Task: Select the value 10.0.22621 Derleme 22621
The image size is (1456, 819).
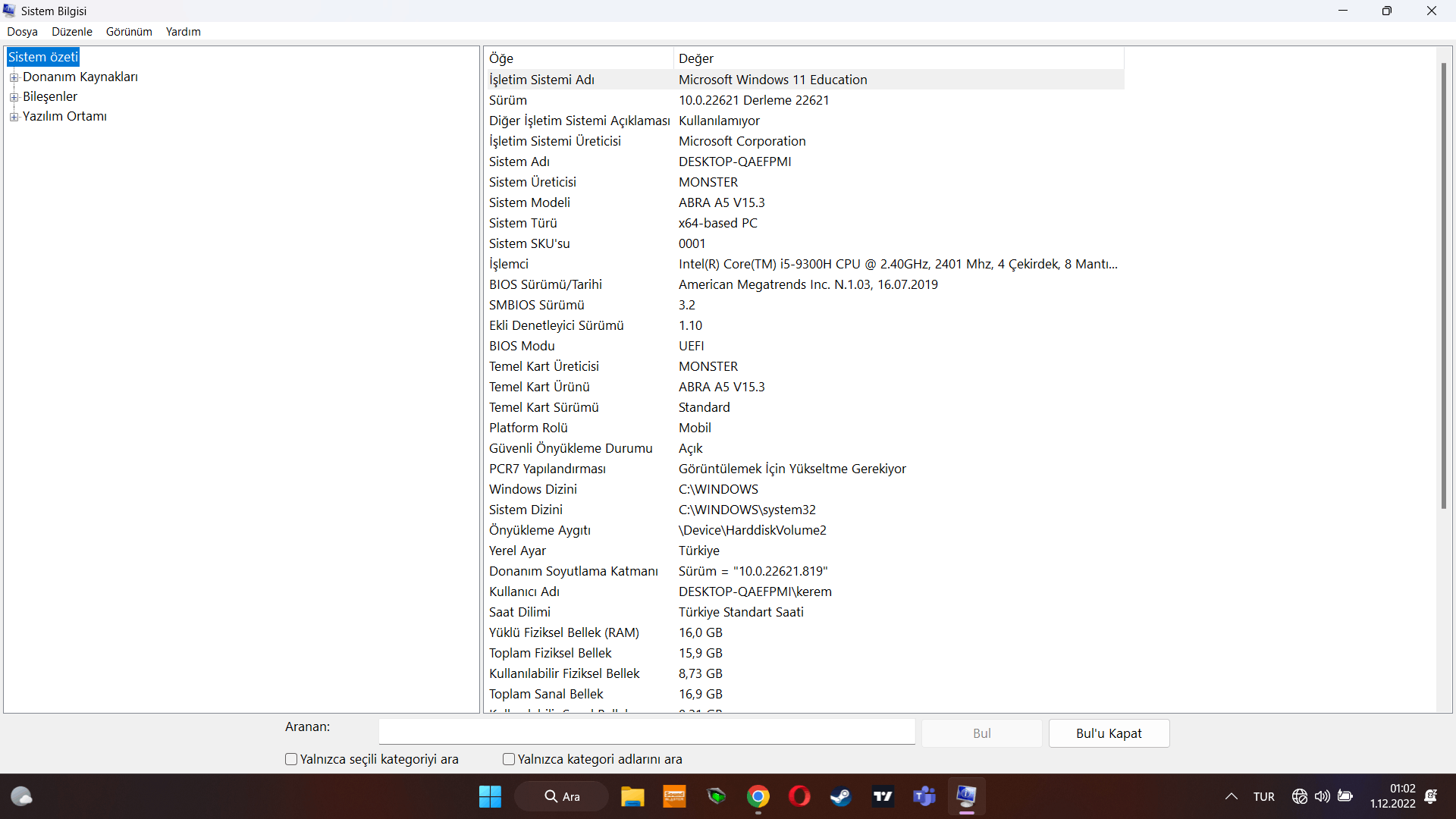Action: (x=754, y=100)
